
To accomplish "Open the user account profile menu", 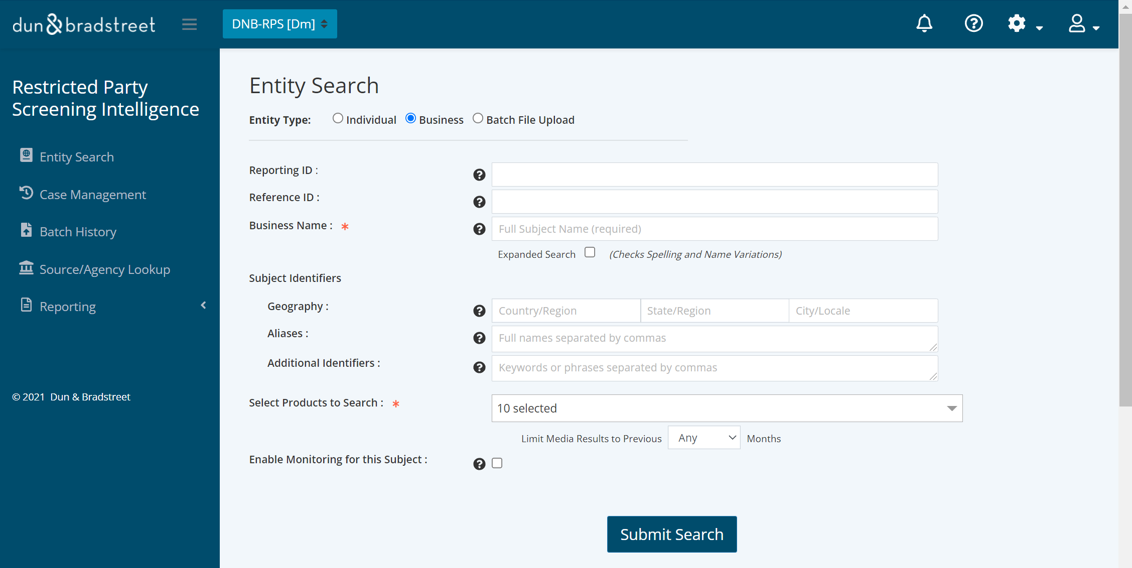I will (x=1082, y=24).
